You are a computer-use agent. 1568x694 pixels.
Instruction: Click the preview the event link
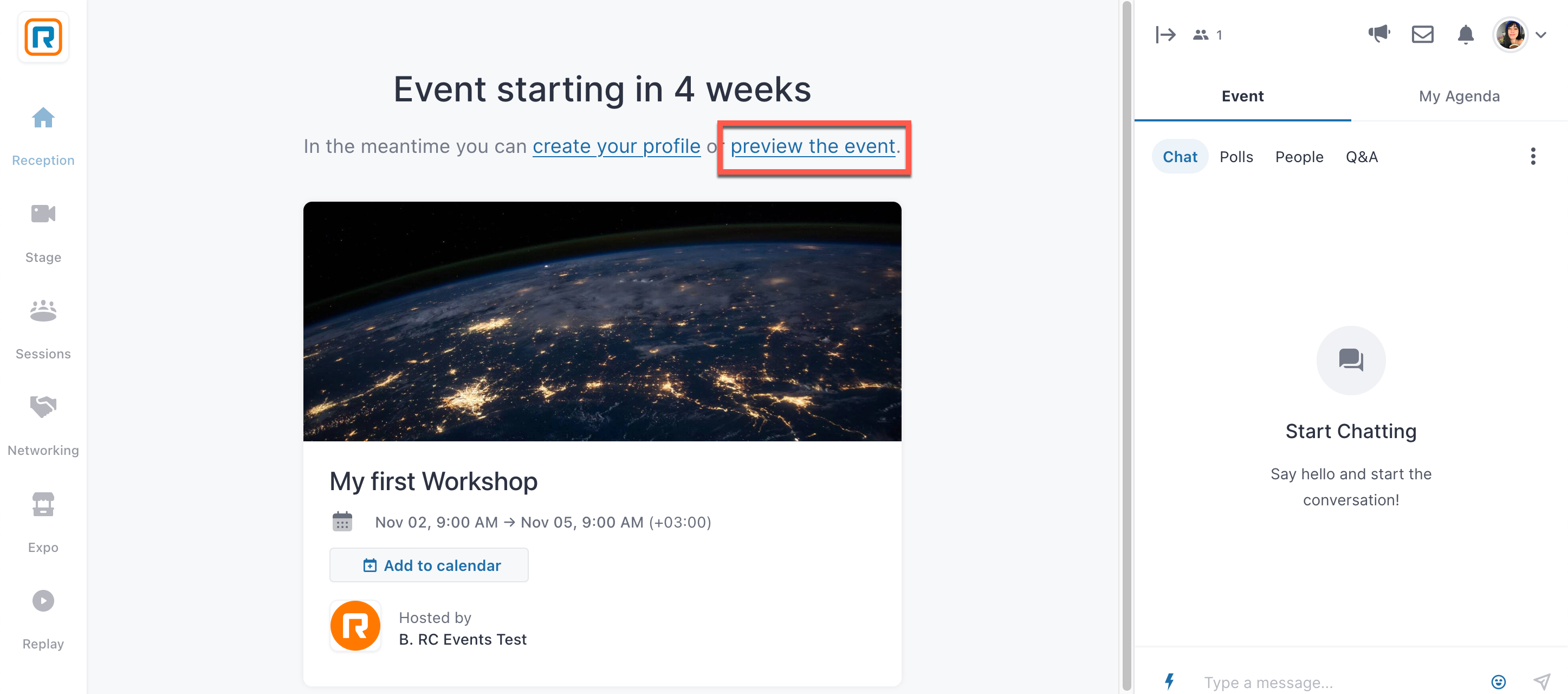pyautogui.click(x=813, y=146)
